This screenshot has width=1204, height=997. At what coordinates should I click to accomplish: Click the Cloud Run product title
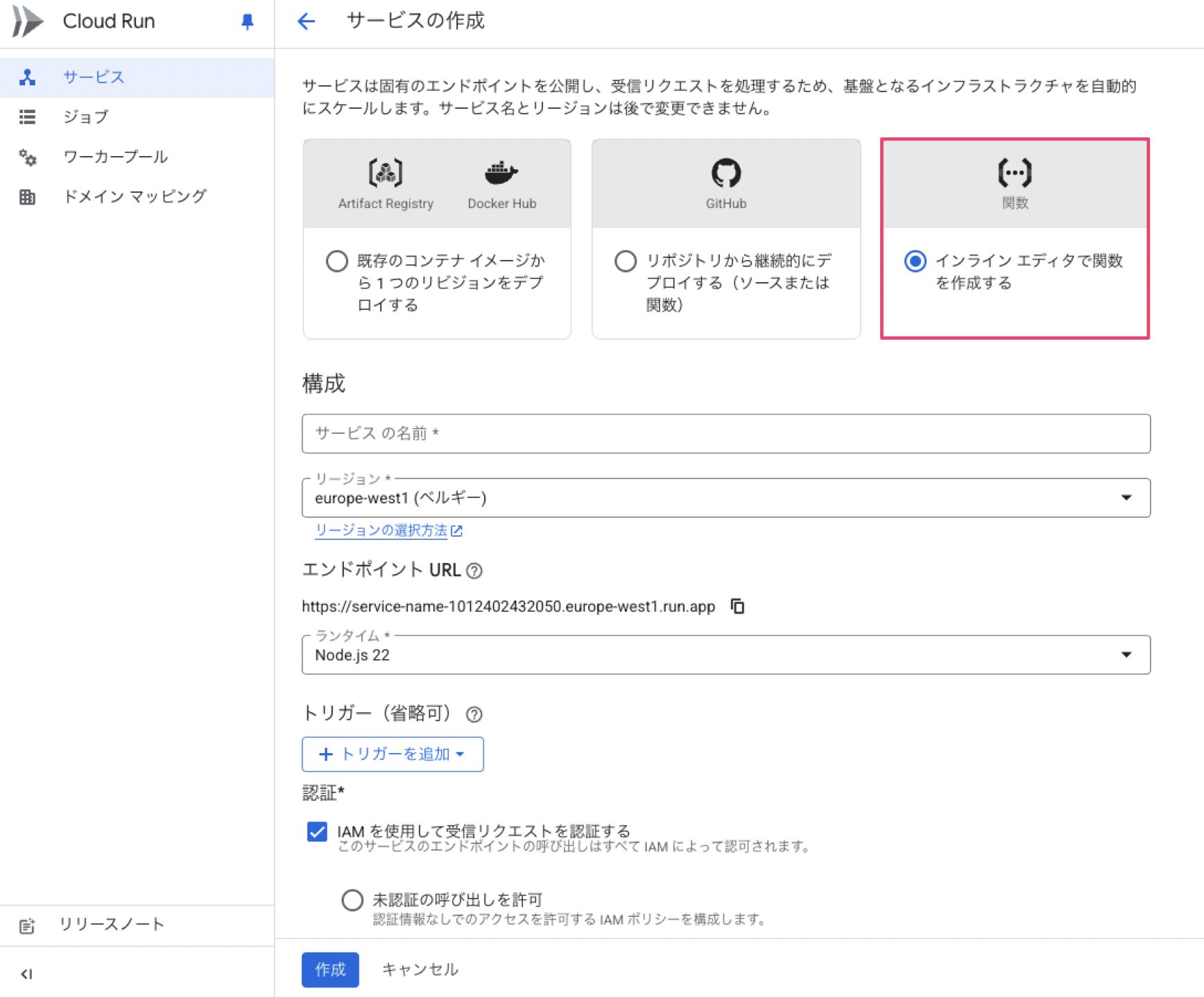(109, 21)
